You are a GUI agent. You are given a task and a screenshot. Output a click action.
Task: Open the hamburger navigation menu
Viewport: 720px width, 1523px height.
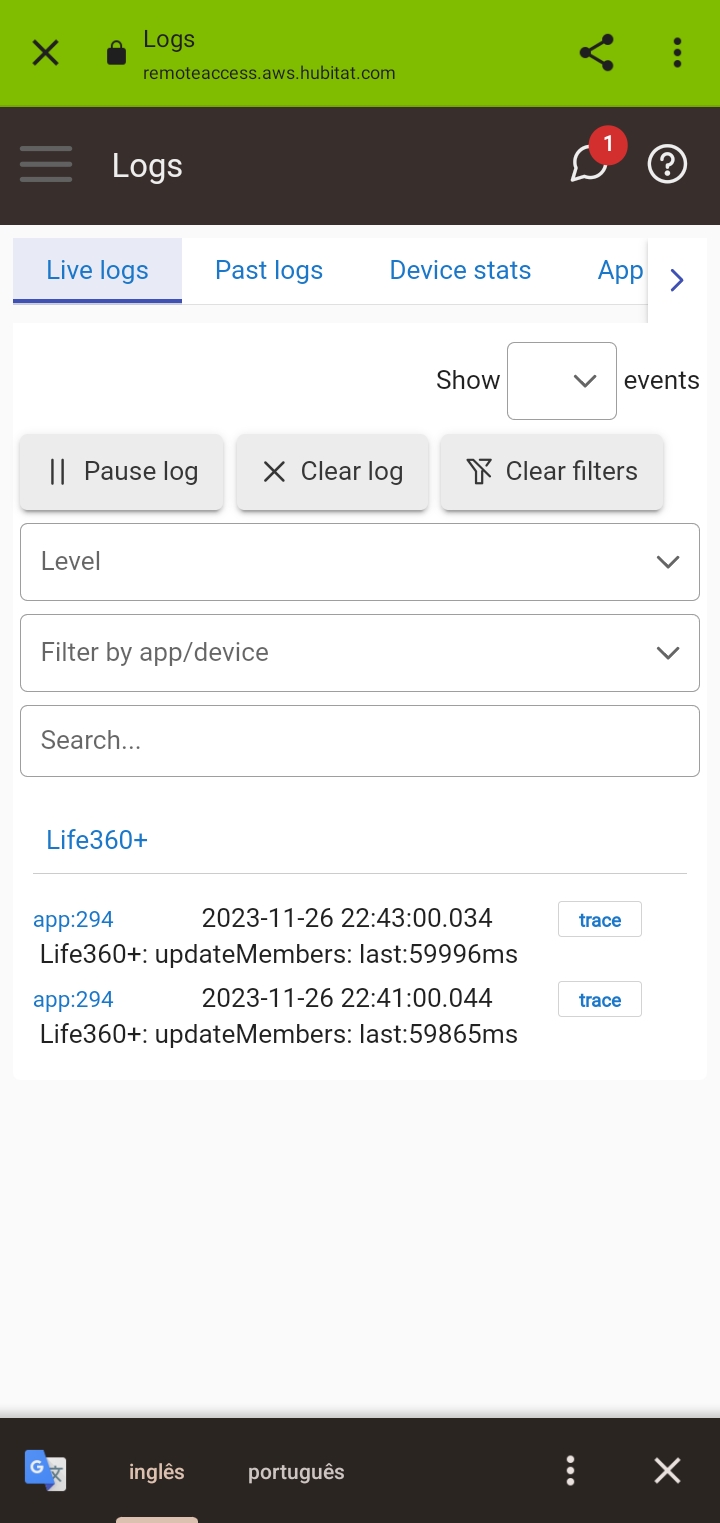point(46,165)
